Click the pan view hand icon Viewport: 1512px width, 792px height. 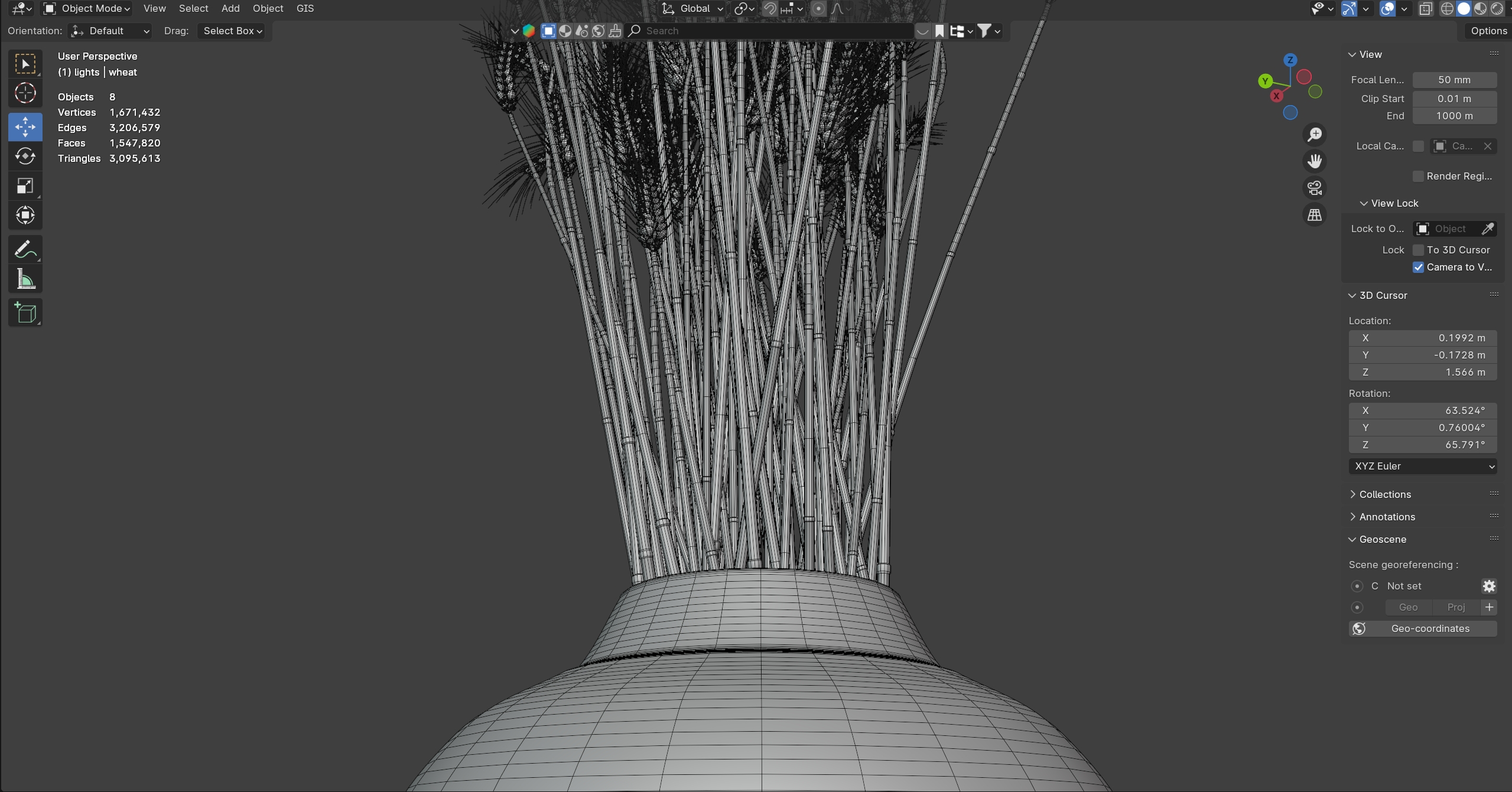pyautogui.click(x=1315, y=161)
